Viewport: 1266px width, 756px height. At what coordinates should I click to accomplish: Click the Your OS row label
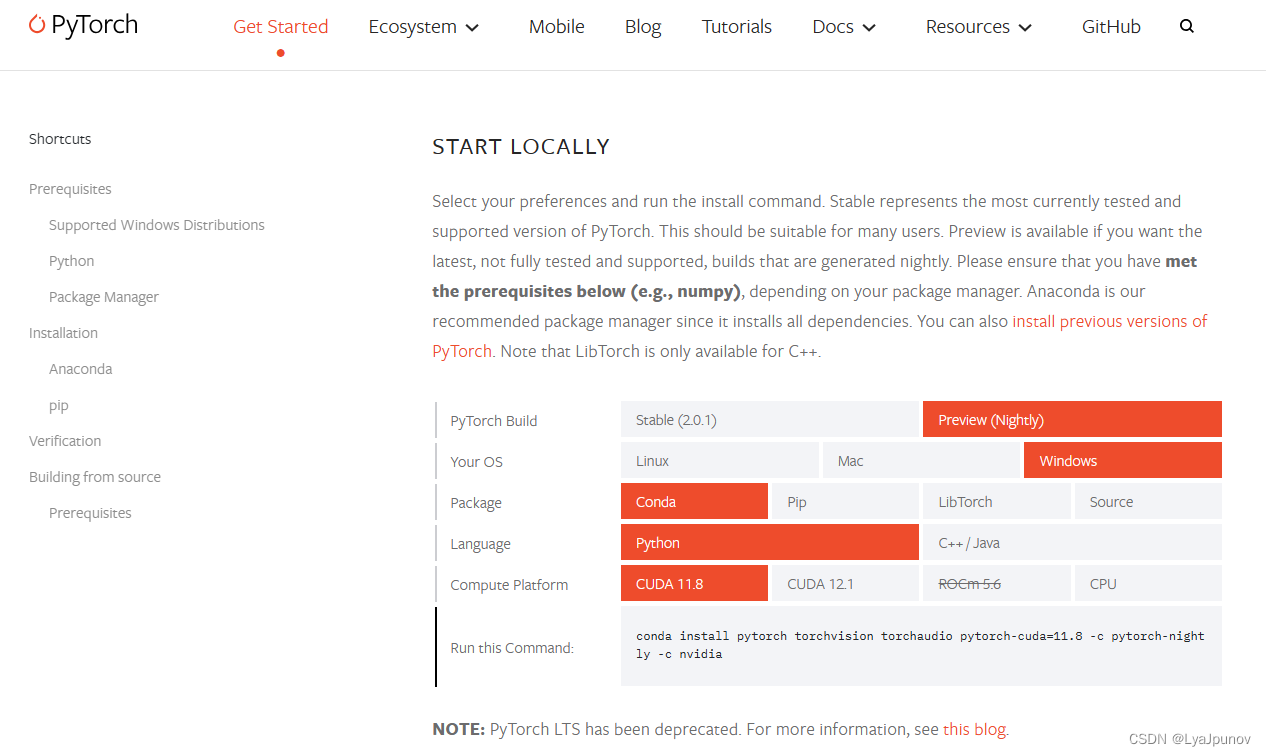tap(477, 462)
